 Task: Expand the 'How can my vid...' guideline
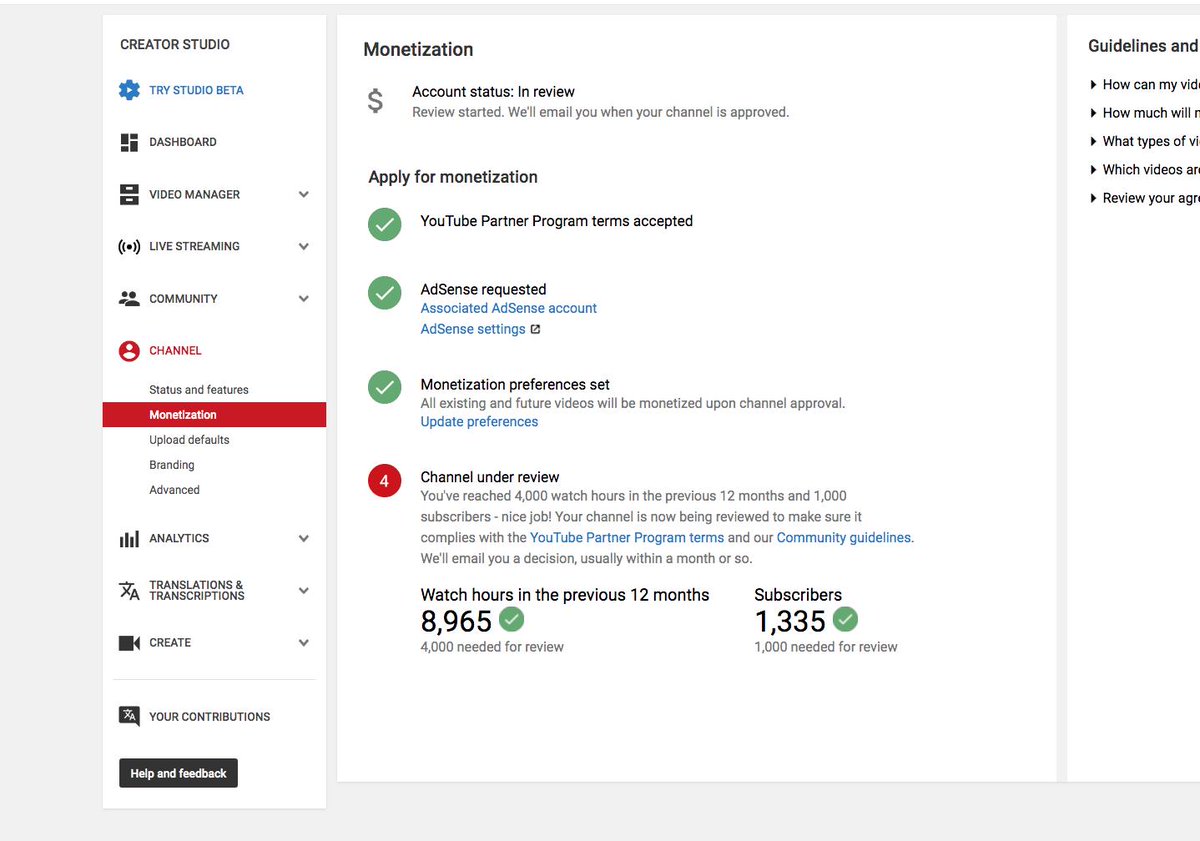[x=1145, y=85]
